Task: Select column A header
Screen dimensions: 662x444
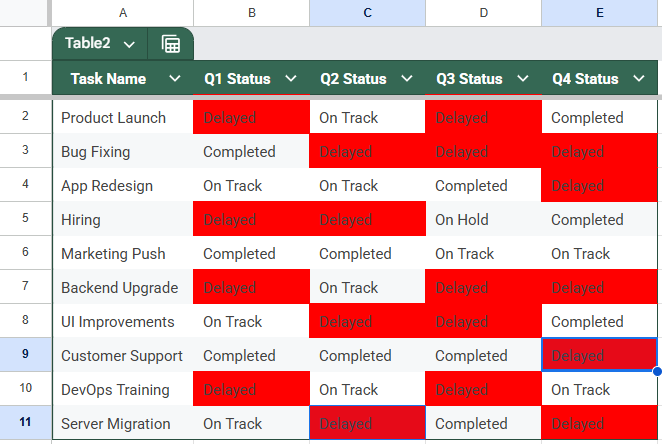Action: tap(122, 13)
